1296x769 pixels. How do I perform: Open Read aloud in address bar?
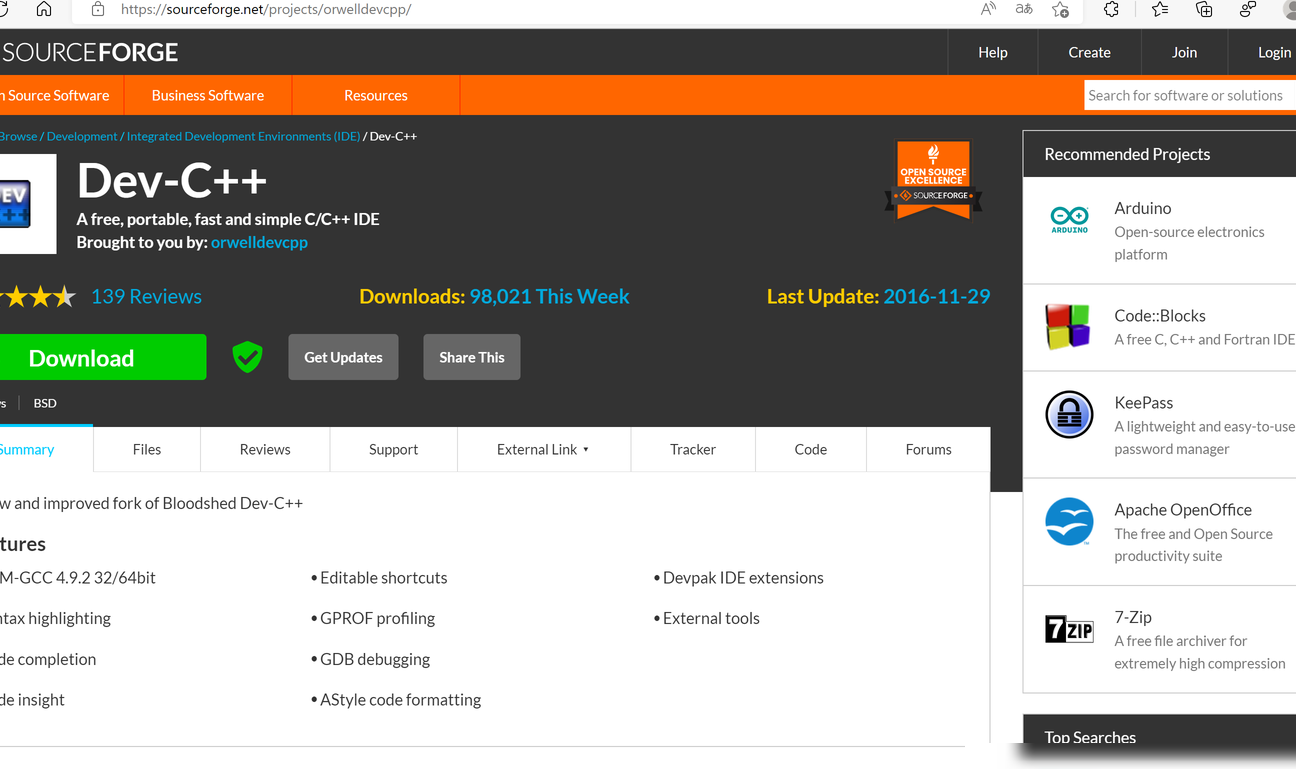(988, 9)
